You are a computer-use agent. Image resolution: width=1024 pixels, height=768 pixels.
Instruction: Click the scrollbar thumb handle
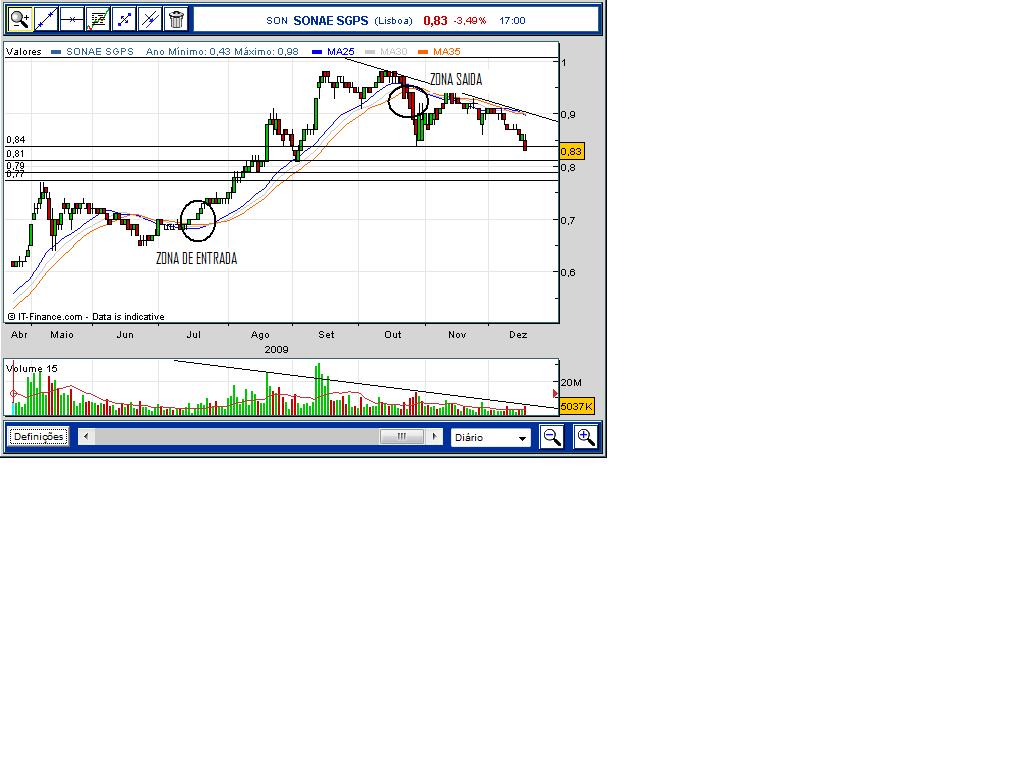click(402, 436)
